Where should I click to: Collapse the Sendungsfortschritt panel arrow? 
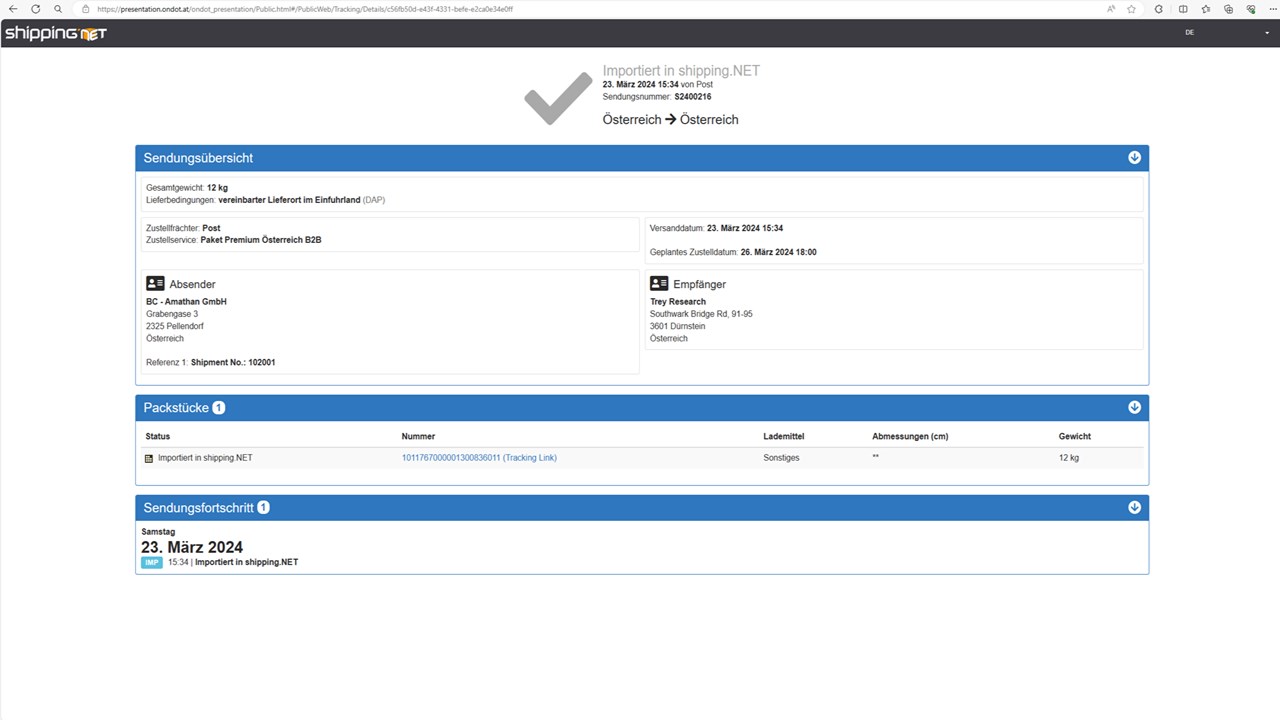coord(1134,508)
